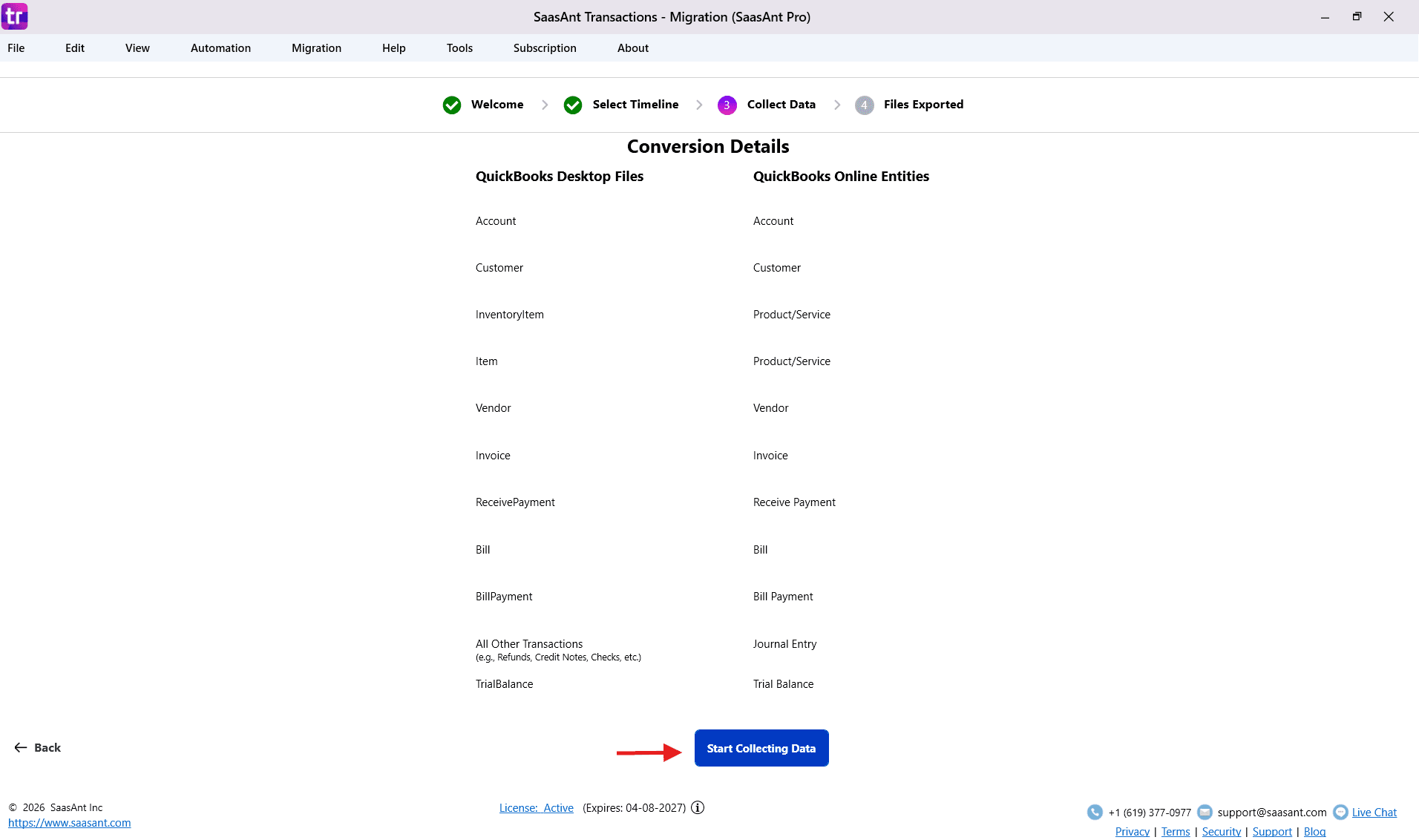Screen dimensions: 1419x840
Task: Click the Conversion Details heading
Action: 708,146
